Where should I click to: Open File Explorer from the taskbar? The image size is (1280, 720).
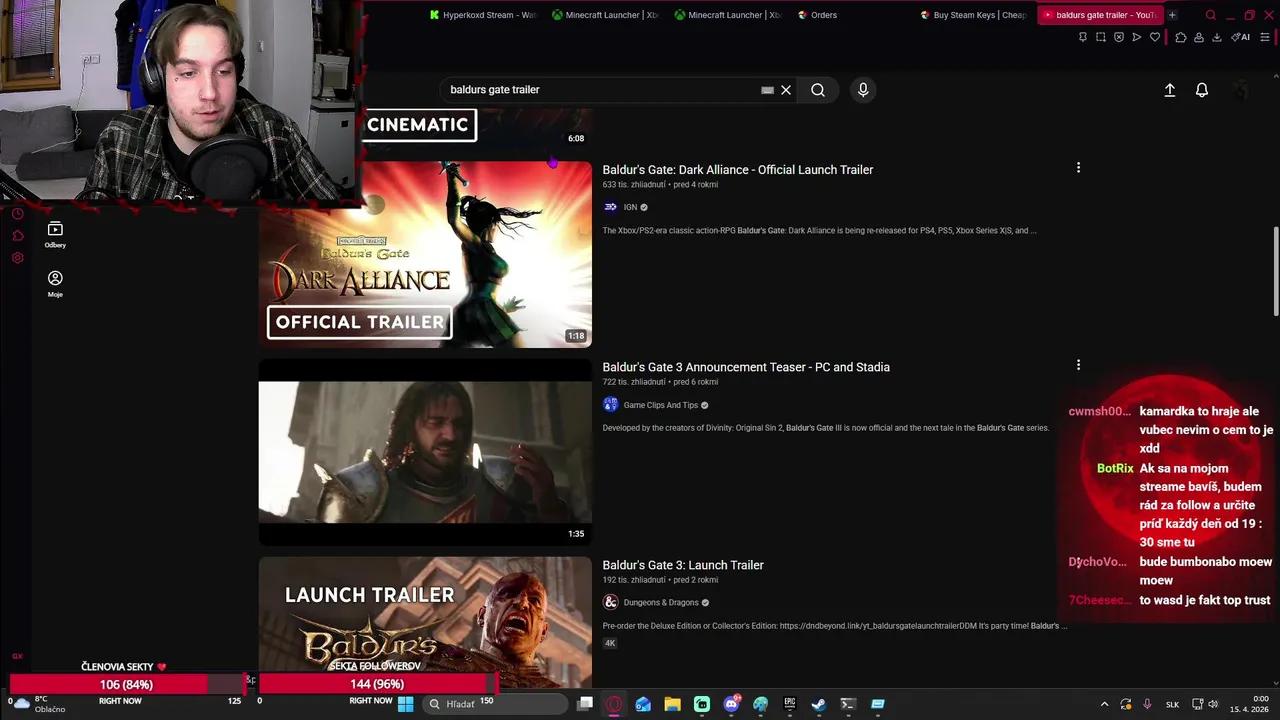672,704
